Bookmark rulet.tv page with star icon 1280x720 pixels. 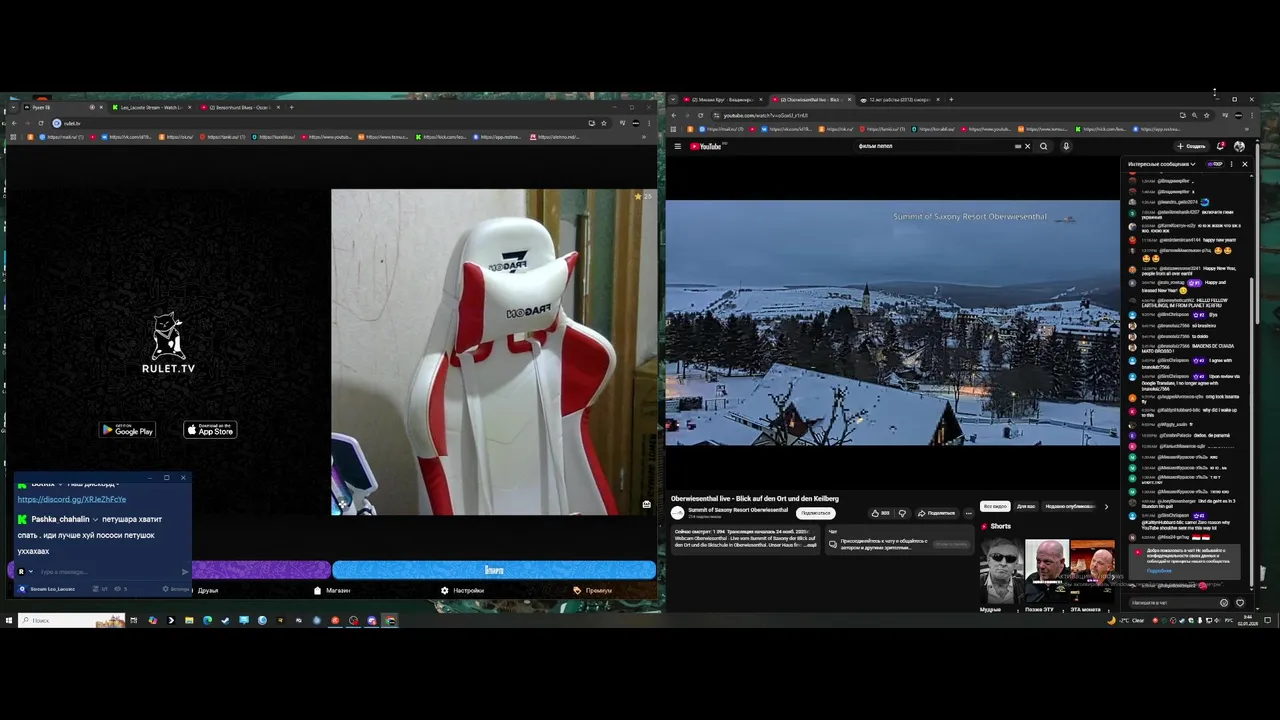click(x=603, y=123)
